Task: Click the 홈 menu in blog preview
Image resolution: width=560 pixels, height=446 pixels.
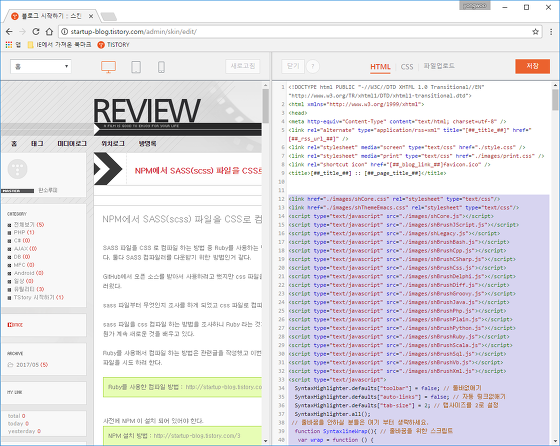Action: click(14, 144)
